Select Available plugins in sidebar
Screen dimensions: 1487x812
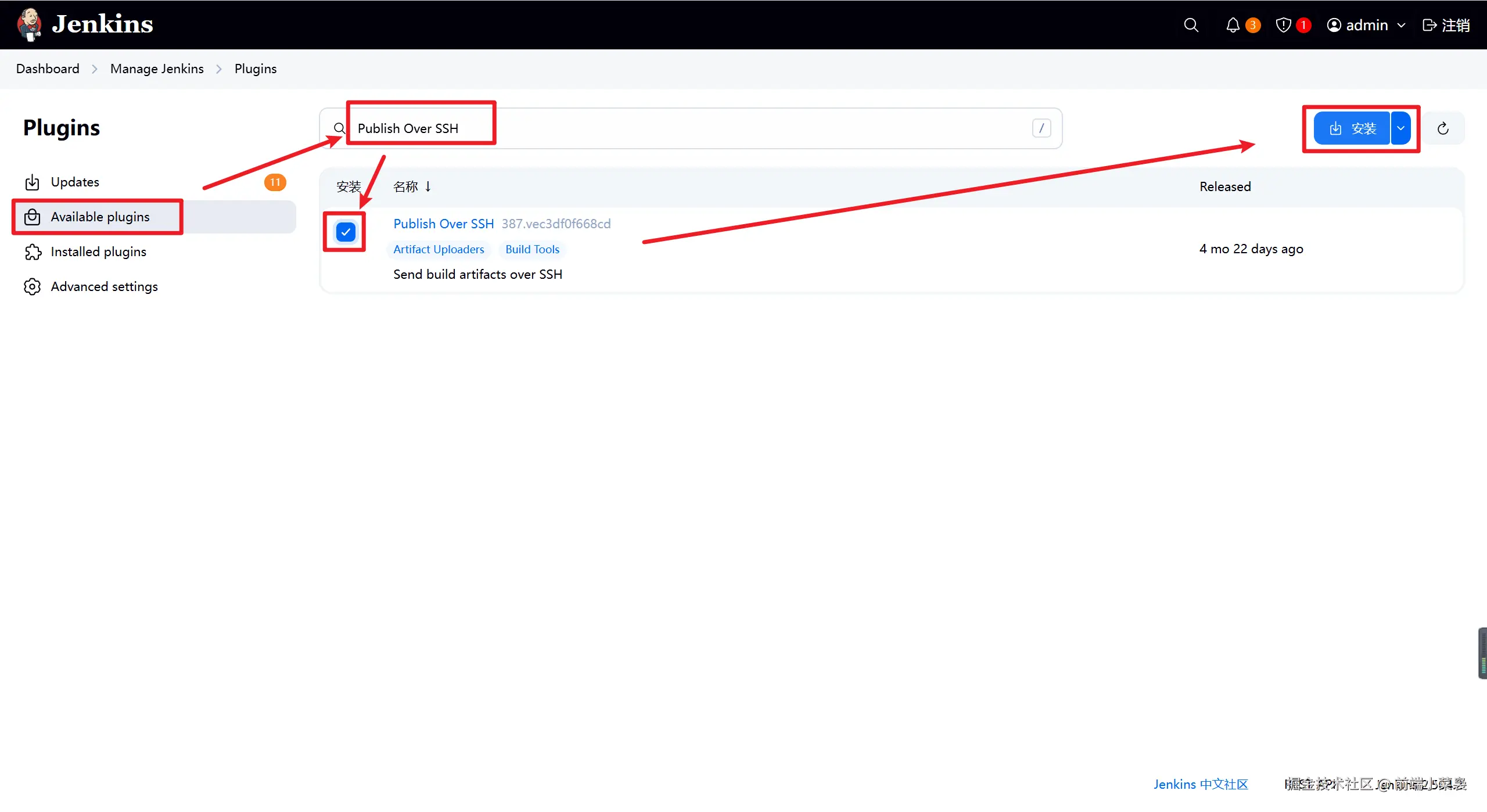(100, 217)
